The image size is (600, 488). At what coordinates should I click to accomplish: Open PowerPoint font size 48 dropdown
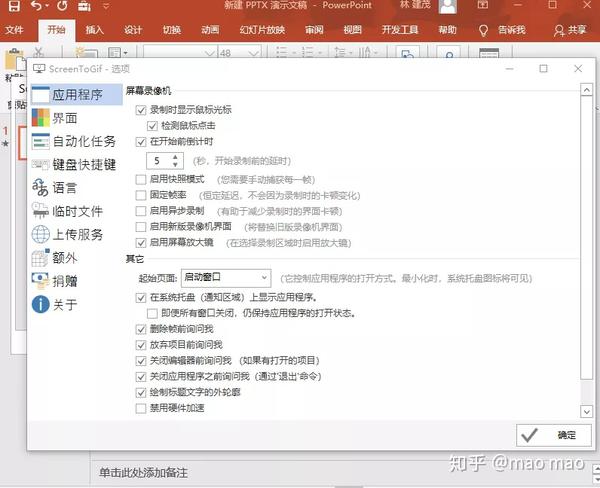(x=254, y=53)
